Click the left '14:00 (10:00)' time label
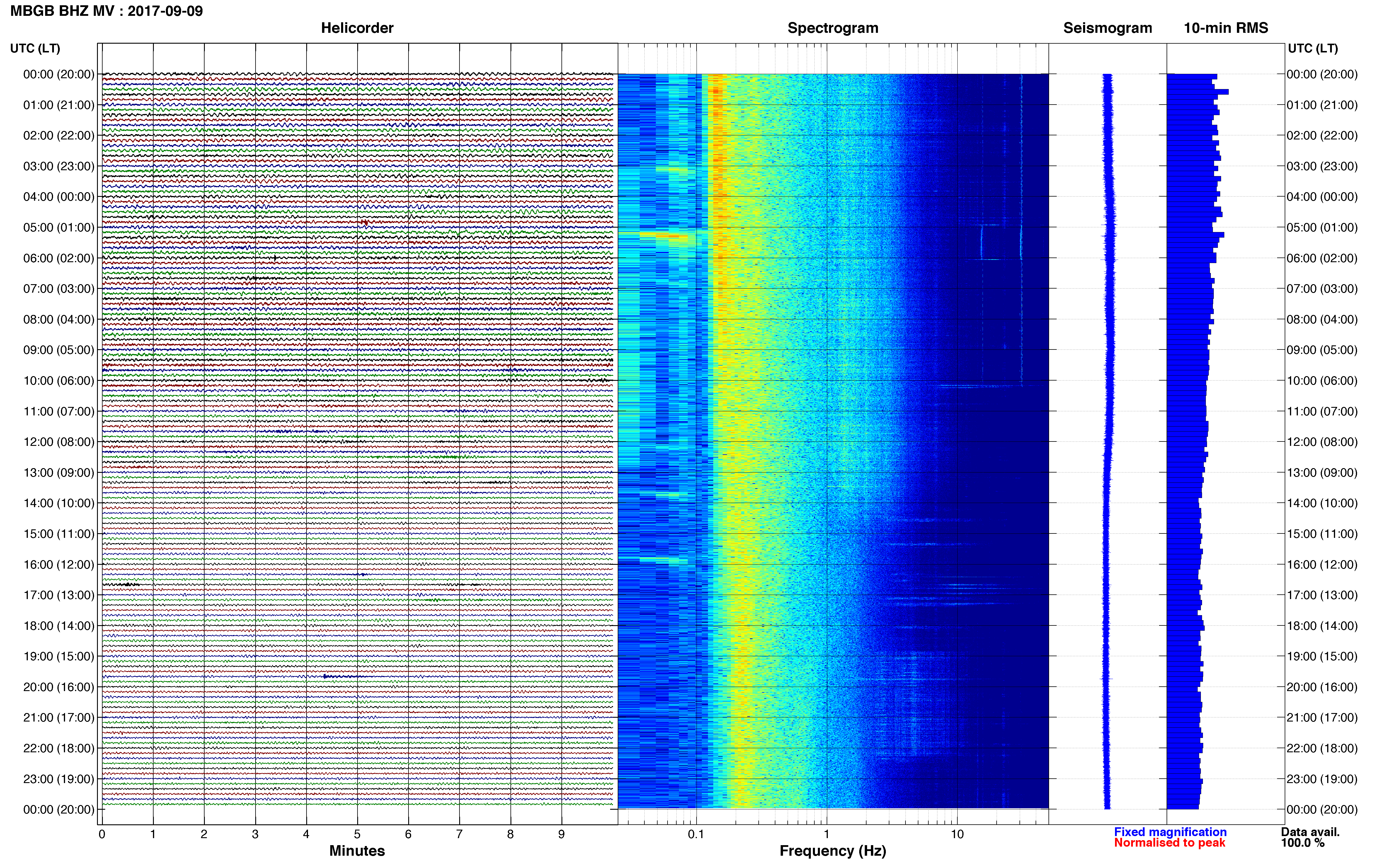Screen dimensions: 1389x868 [59, 504]
